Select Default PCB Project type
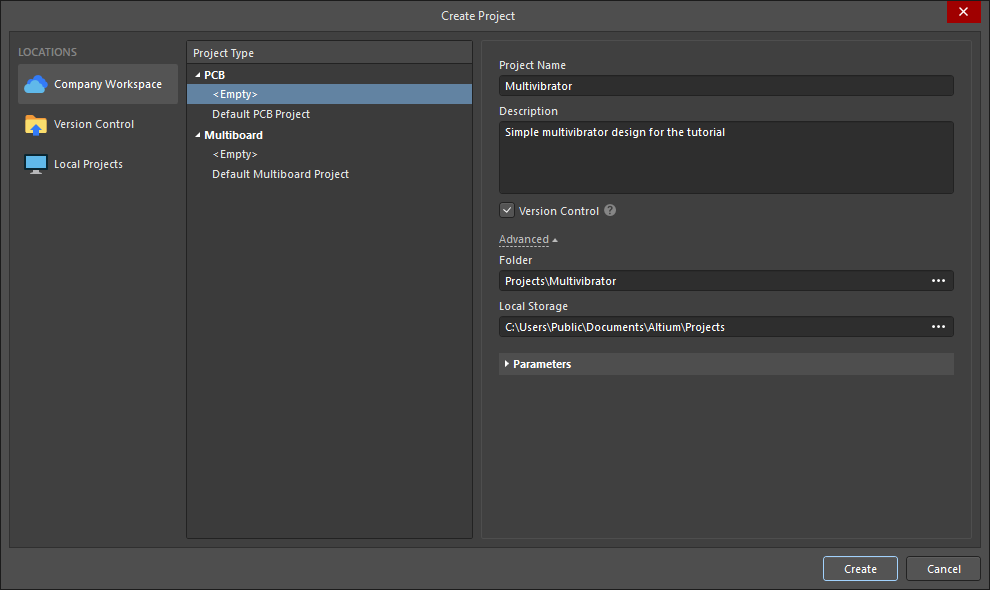 (261, 114)
